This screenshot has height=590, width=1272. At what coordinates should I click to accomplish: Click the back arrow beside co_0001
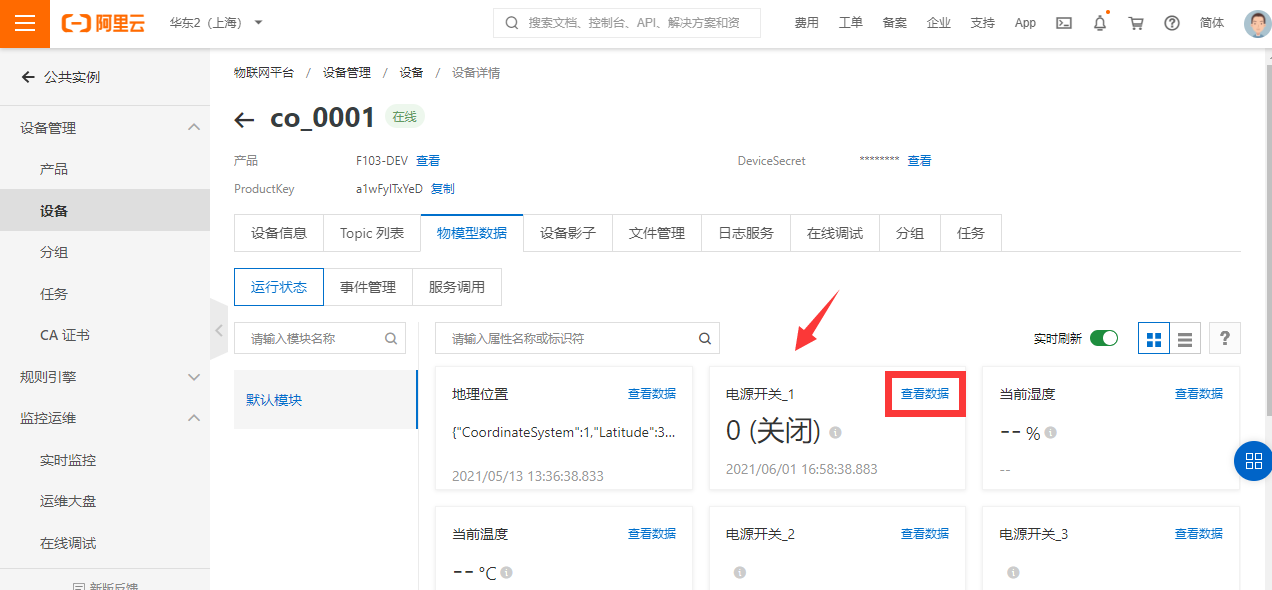tap(244, 120)
